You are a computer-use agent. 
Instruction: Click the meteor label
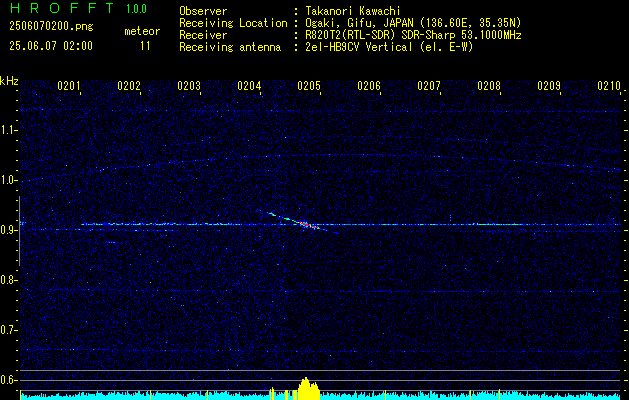click(142, 31)
